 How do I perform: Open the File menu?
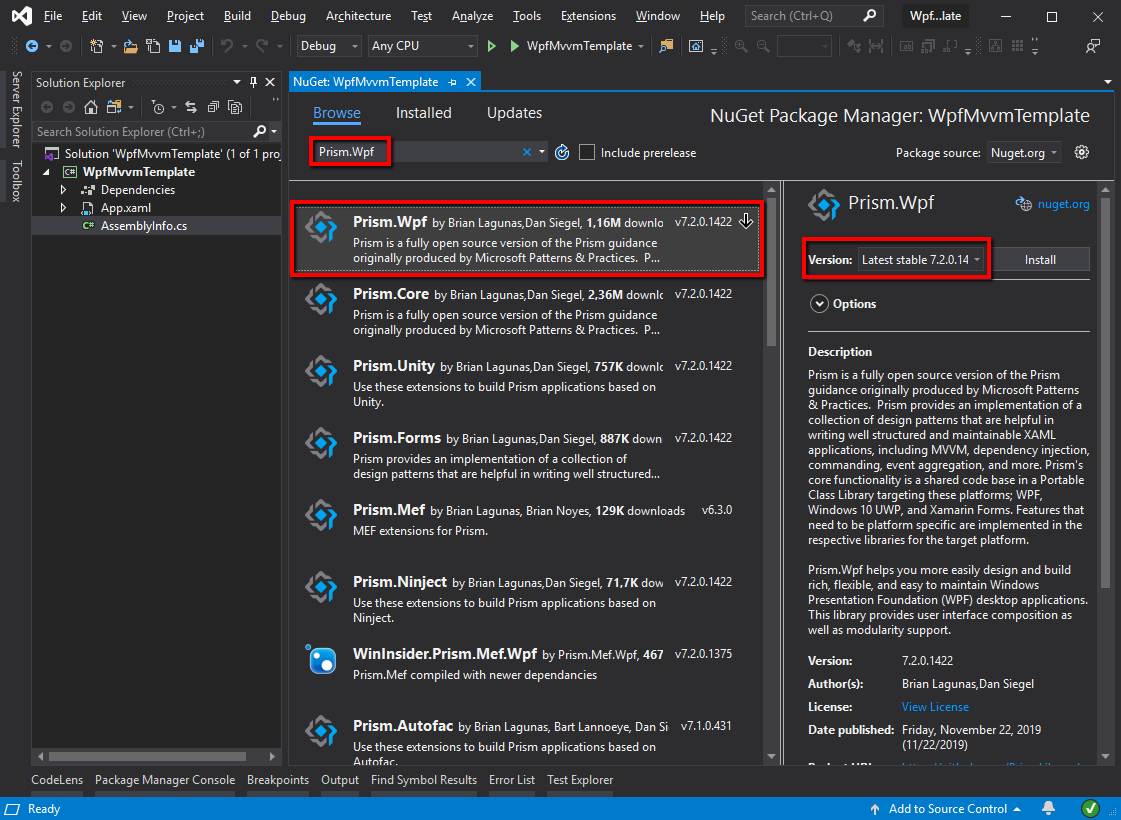coord(53,16)
